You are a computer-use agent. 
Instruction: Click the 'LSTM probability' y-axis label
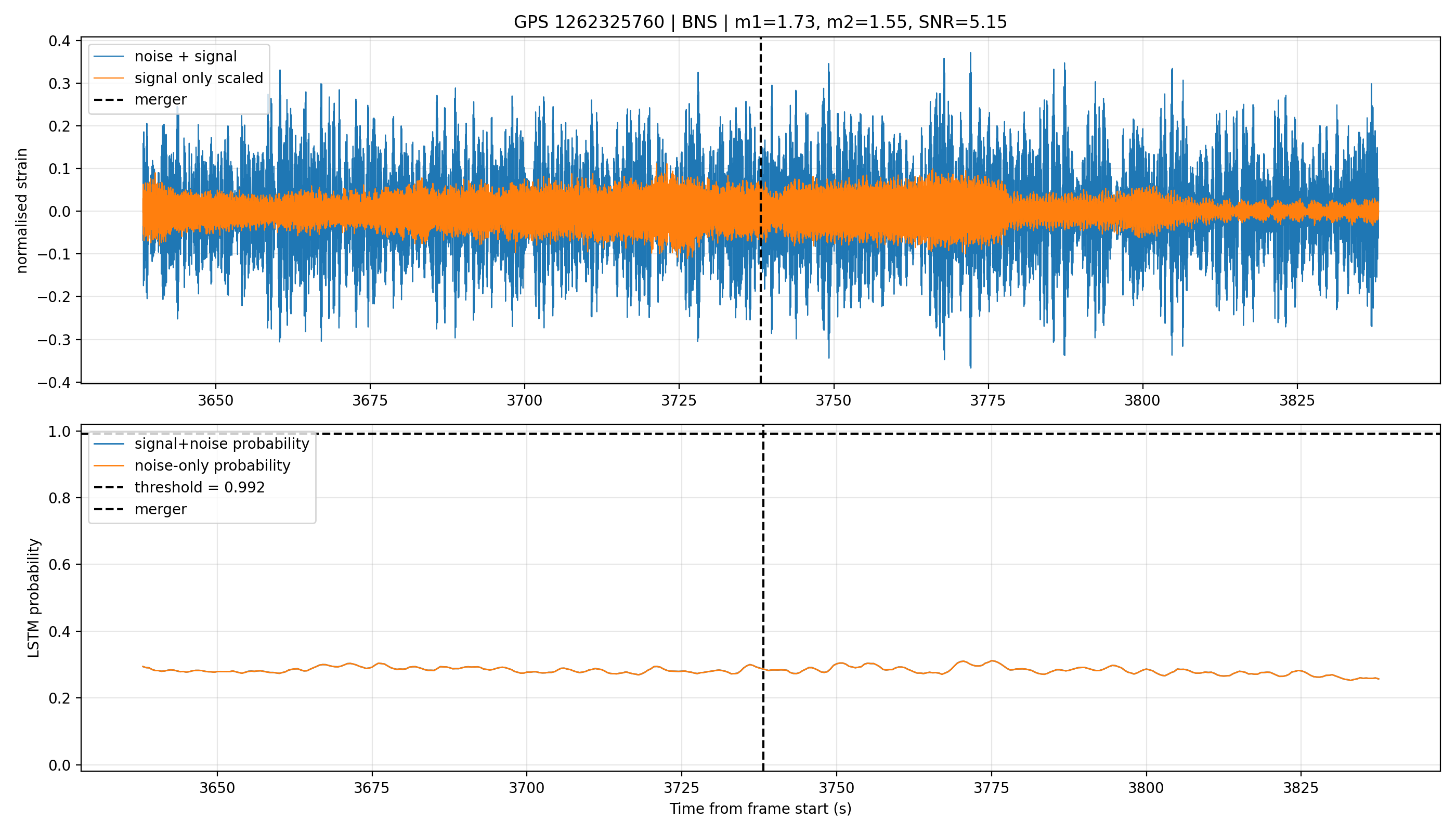(34, 597)
